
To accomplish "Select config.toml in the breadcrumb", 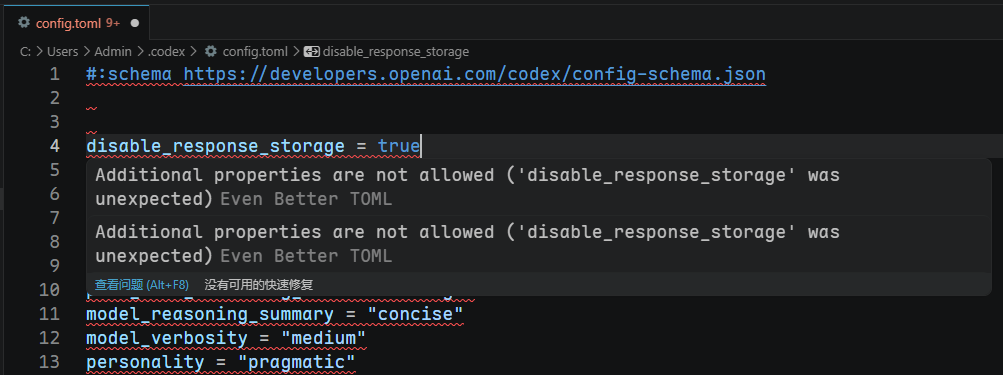I will click(255, 51).
